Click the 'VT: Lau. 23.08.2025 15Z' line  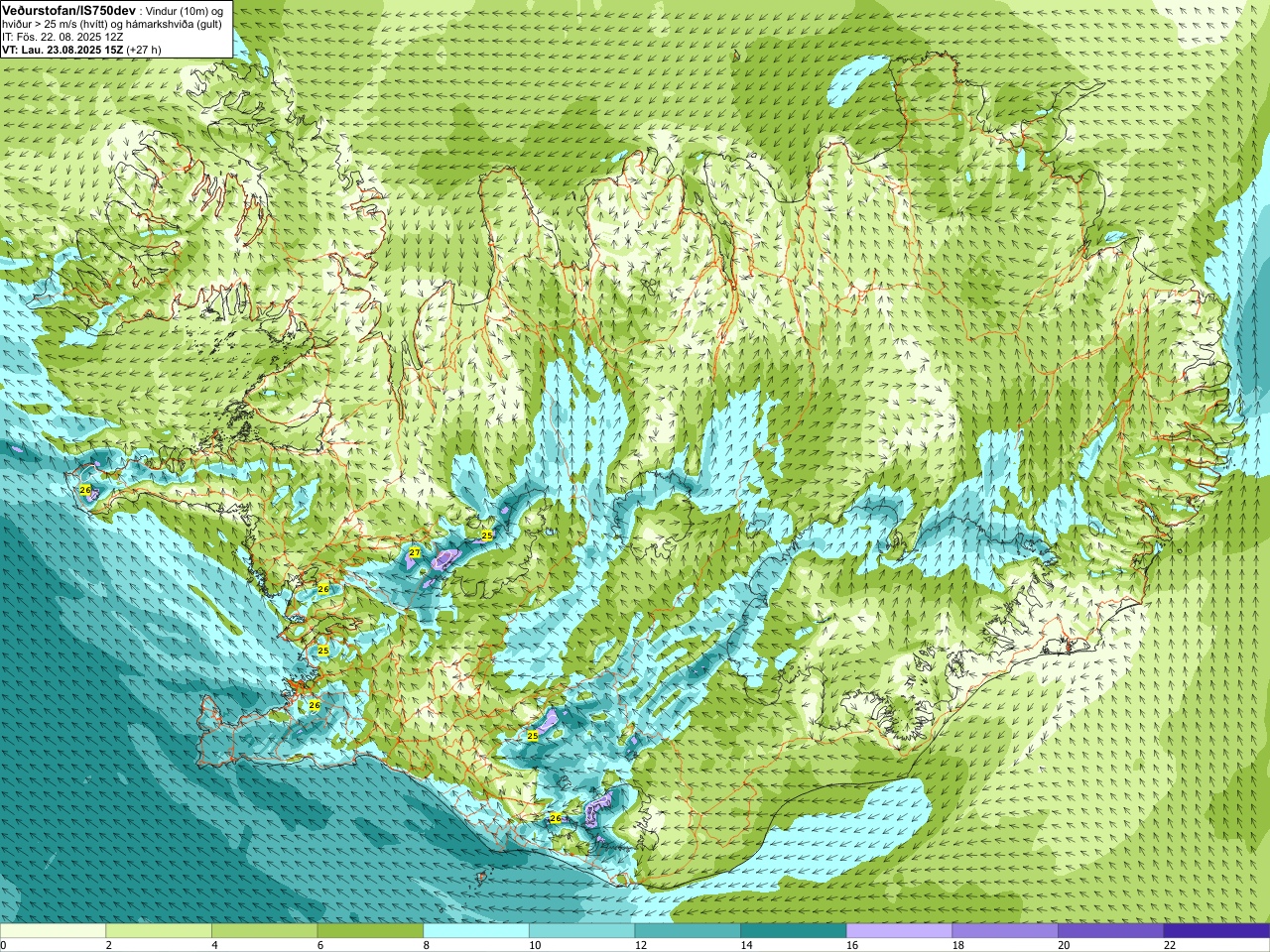[x=63, y=50]
